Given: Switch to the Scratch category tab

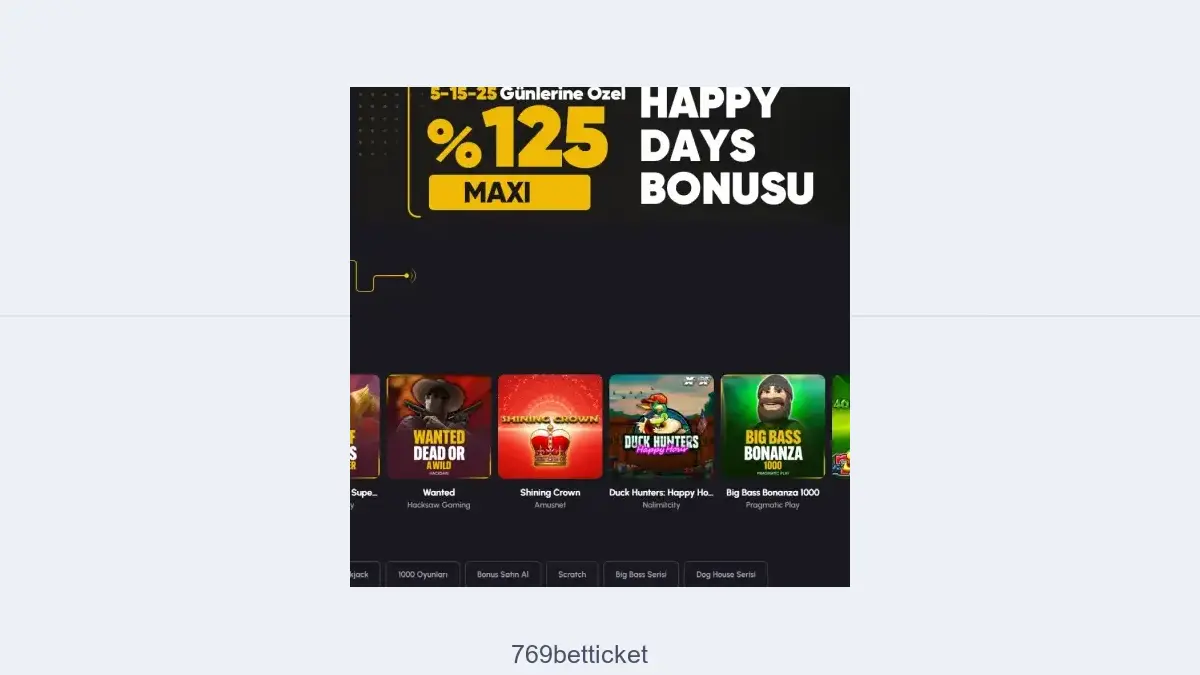Looking at the screenshot, I should 572,574.
